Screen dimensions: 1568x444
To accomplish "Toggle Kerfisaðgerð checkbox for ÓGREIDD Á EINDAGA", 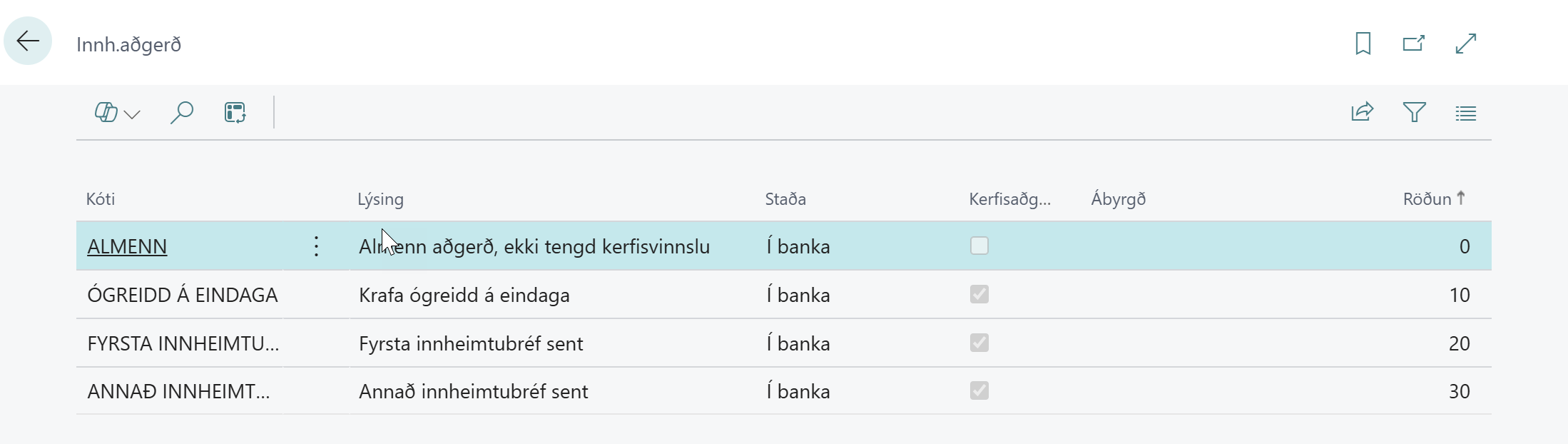I will [x=979, y=294].
